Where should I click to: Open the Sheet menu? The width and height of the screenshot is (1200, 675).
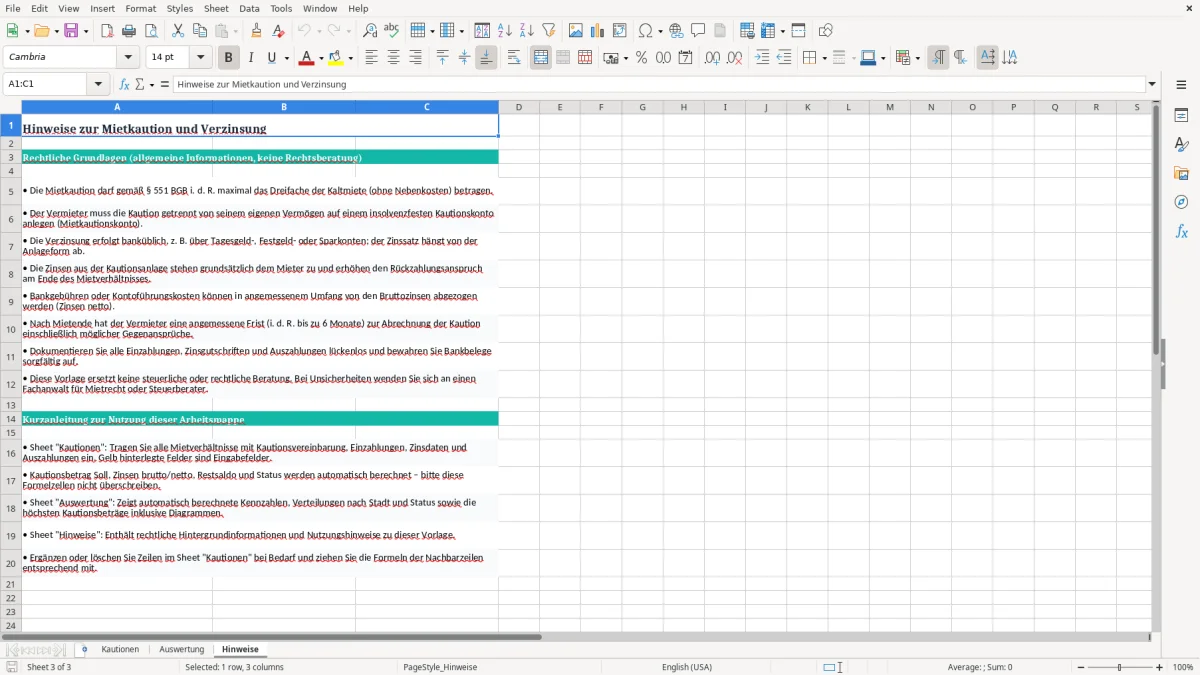(216, 8)
